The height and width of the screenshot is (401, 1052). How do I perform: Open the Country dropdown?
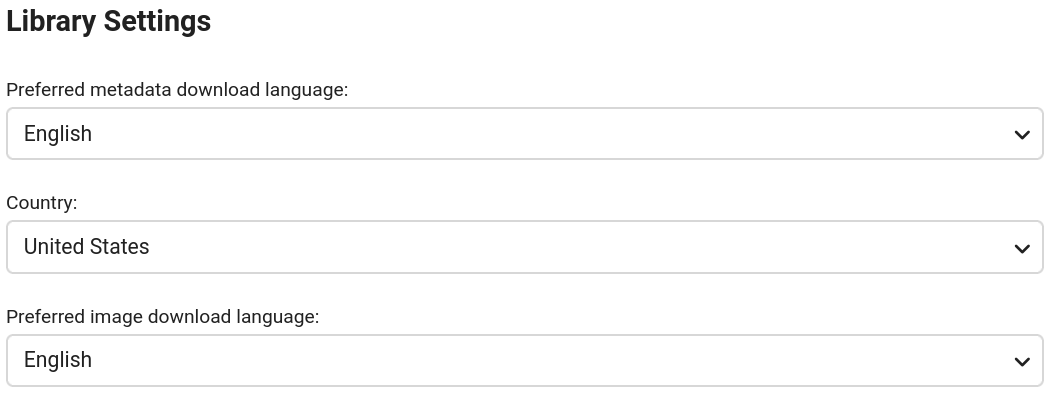(x=524, y=247)
